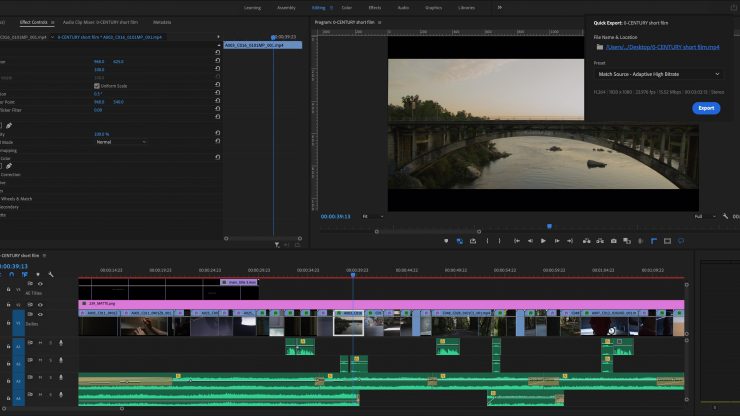The image size is (740, 416).
Task: Toggle voice-over microphone on first audio track
Action: pos(60,343)
